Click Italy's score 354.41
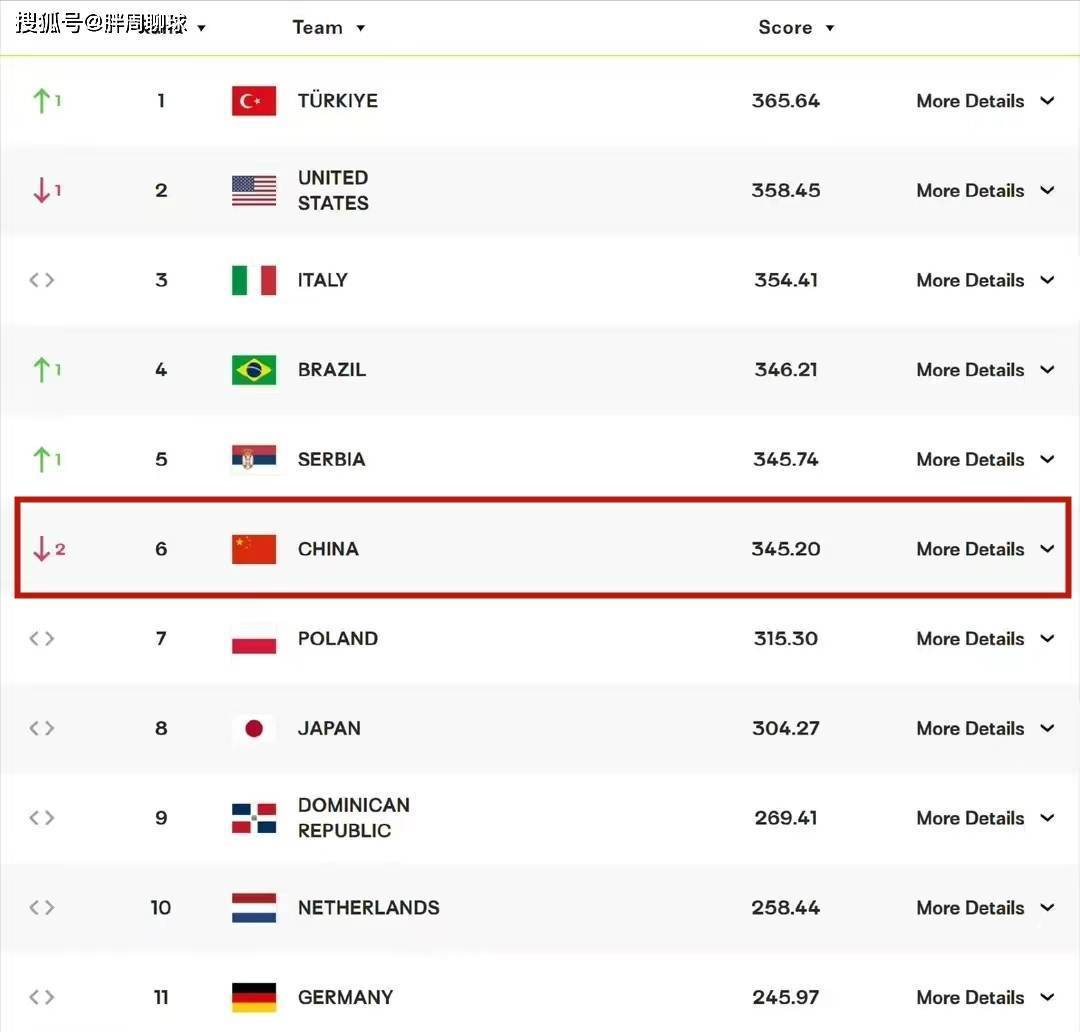 point(786,280)
